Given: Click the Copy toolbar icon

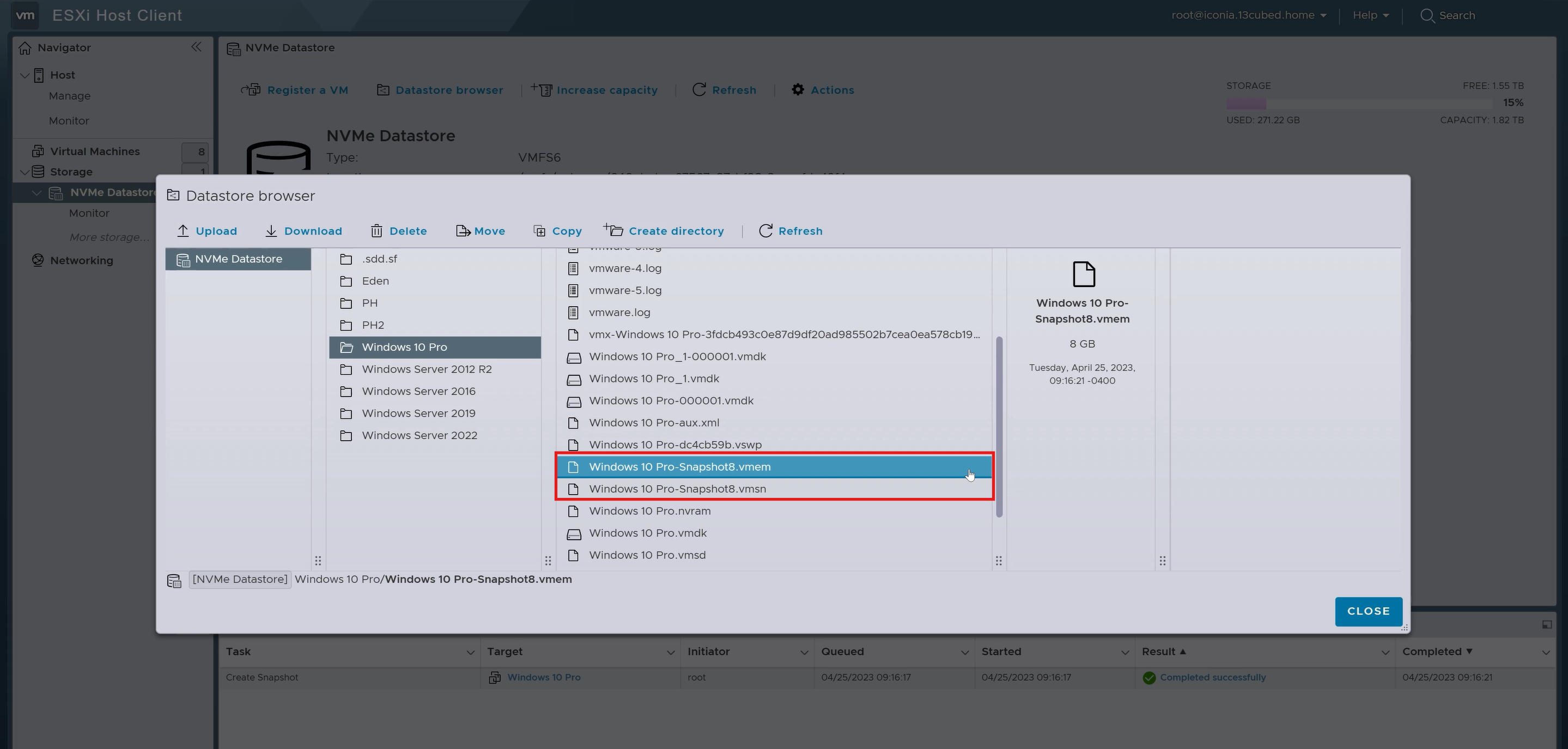Looking at the screenshot, I should (x=539, y=230).
